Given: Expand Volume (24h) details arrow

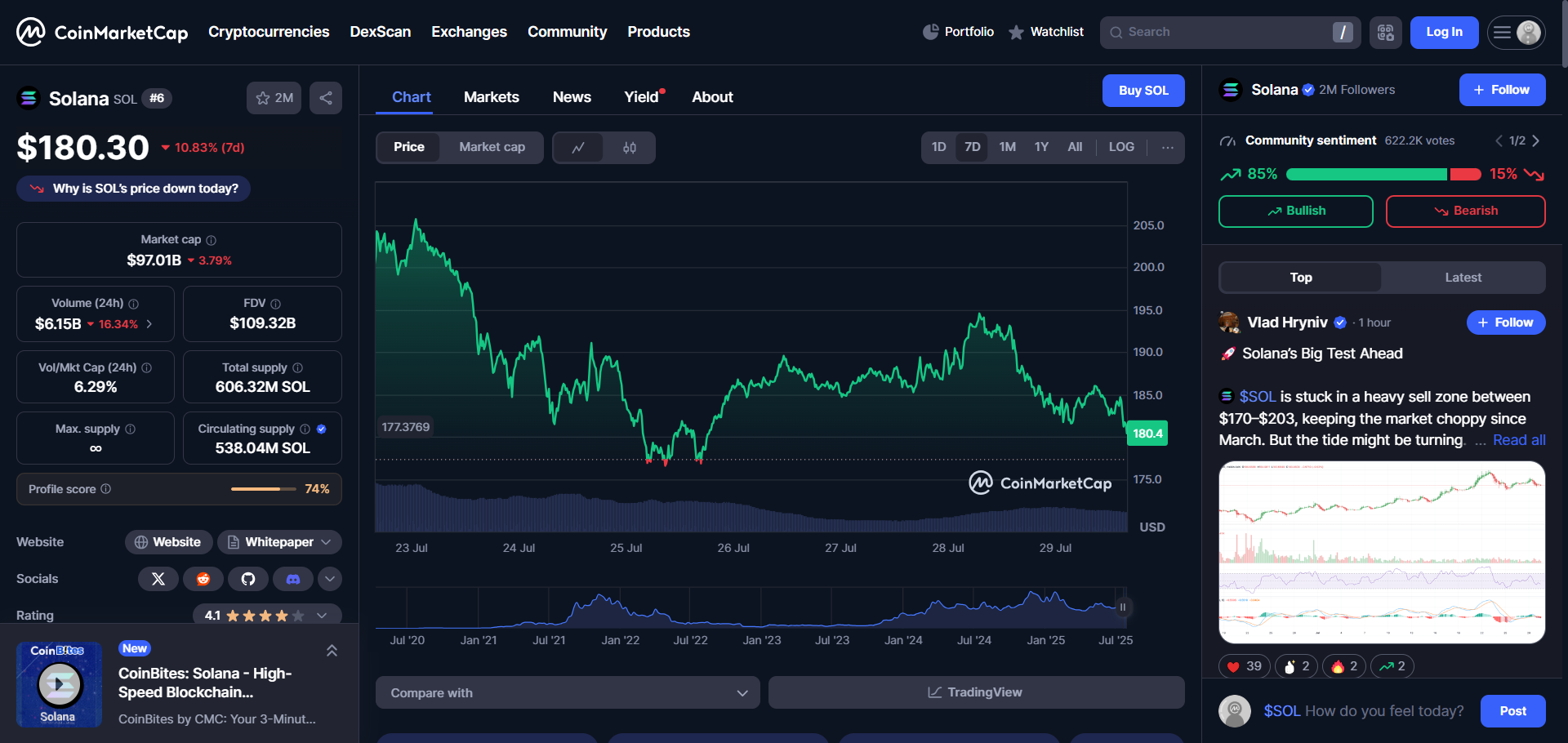Looking at the screenshot, I should tap(149, 324).
